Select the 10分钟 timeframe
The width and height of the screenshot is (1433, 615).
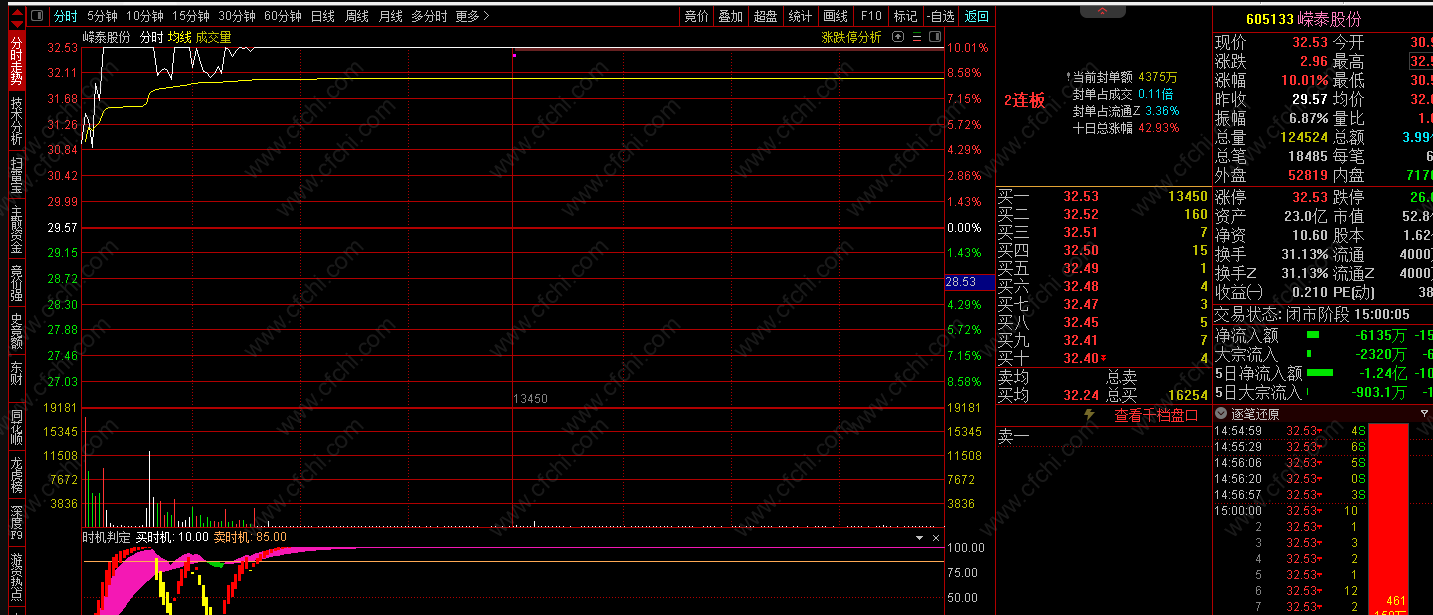coord(145,16)
